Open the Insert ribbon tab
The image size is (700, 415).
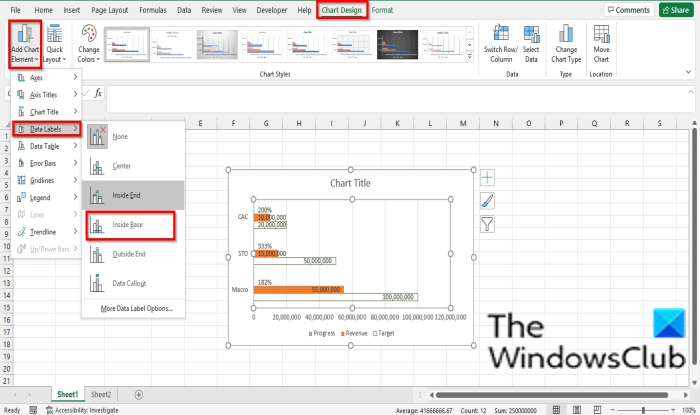pyautogui.click(x=71, y=10)
